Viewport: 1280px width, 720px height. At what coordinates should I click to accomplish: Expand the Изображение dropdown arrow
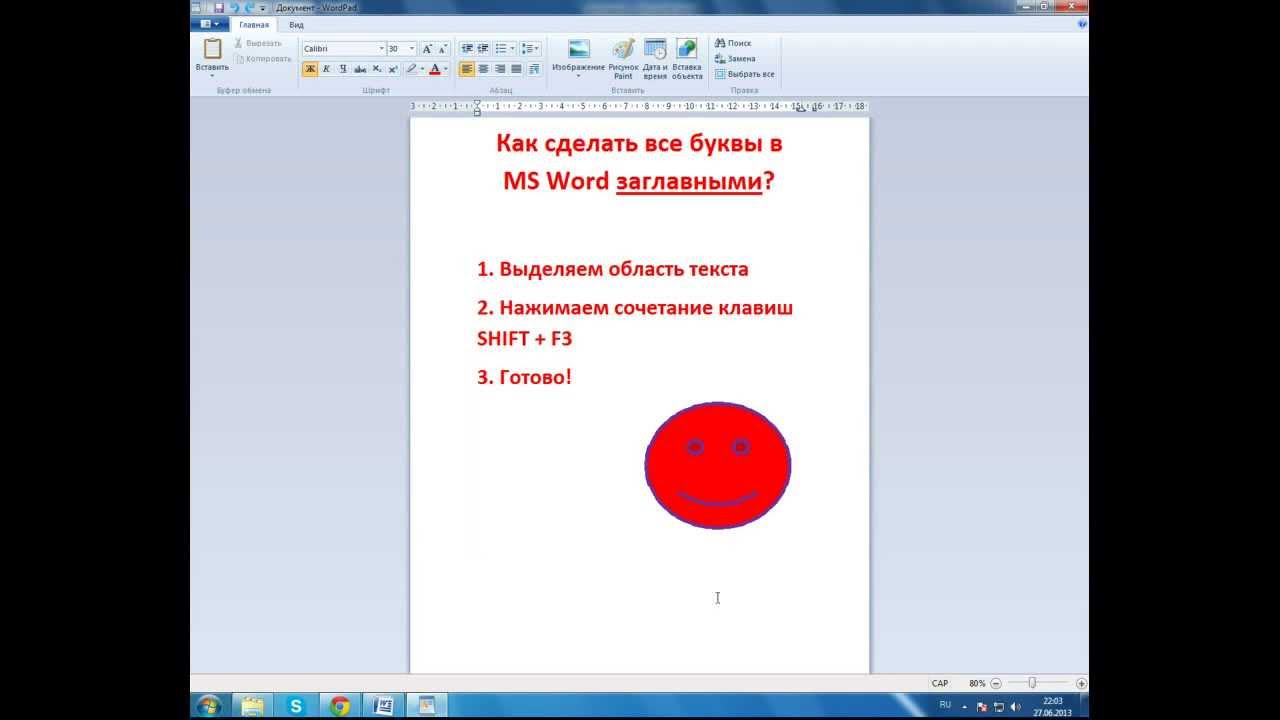point(578,76)
